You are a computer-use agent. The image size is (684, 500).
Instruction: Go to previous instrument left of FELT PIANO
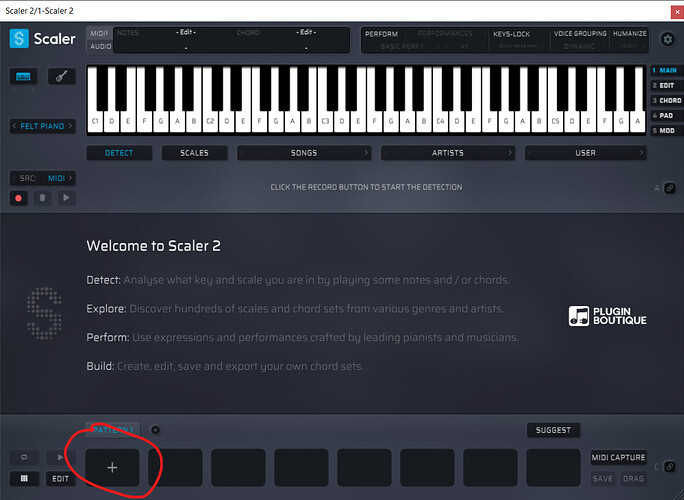click(x=14, y=126)
